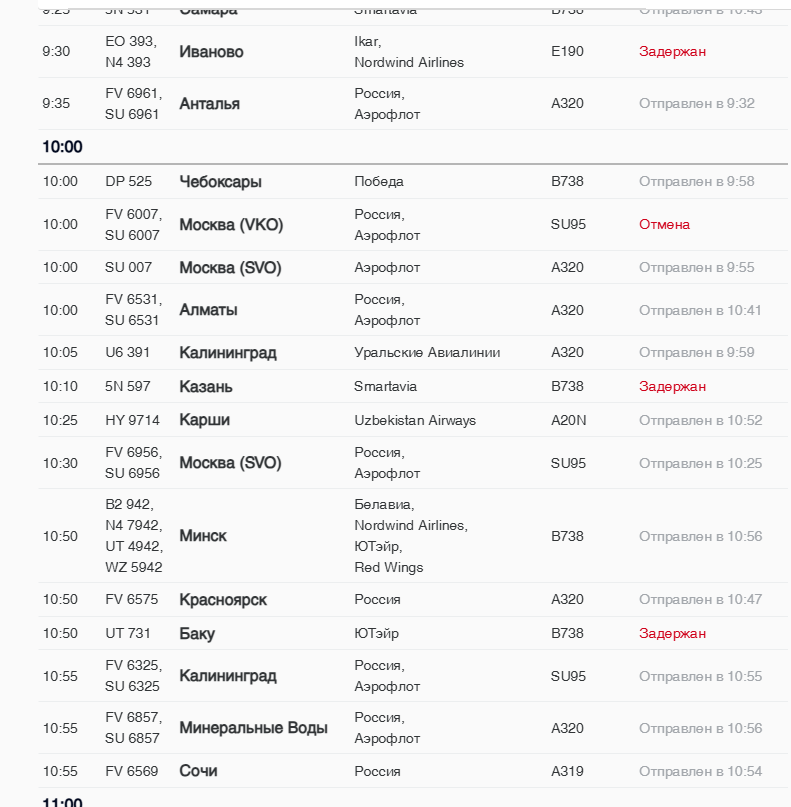Click flight number DP 525
The image size is (791, 807).
(x=129, y=182)
